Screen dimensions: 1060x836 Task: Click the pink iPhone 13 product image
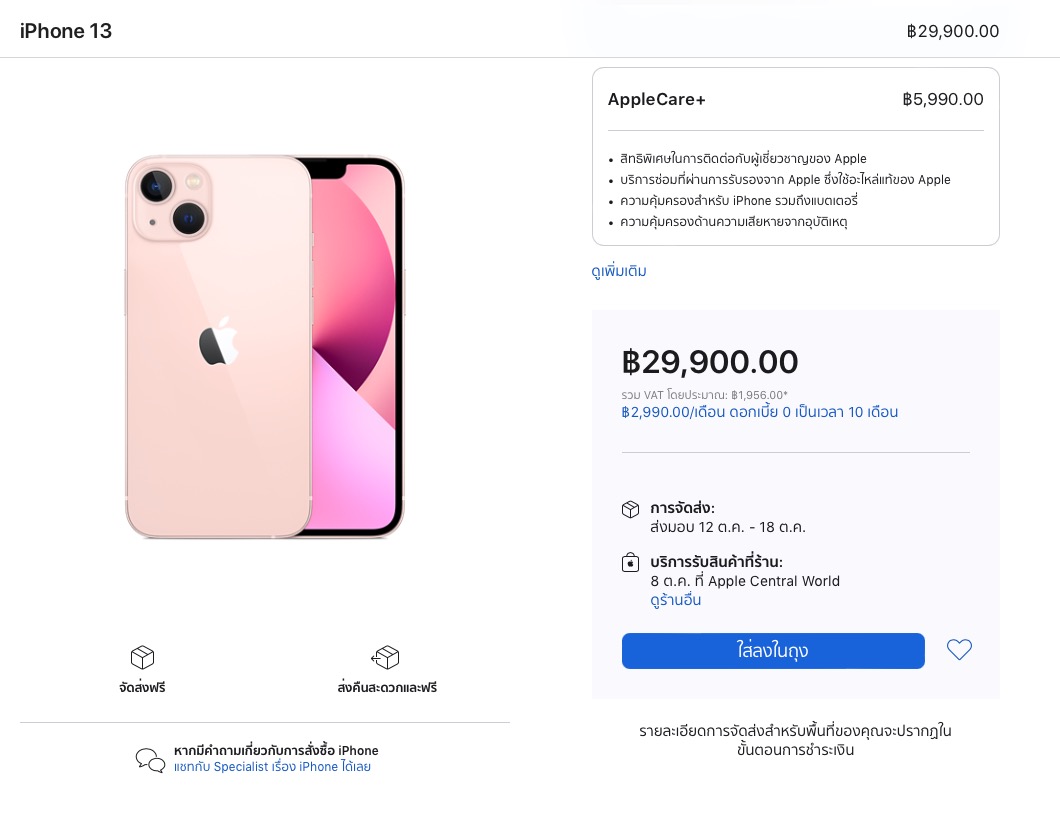click(x=265, y=347)
